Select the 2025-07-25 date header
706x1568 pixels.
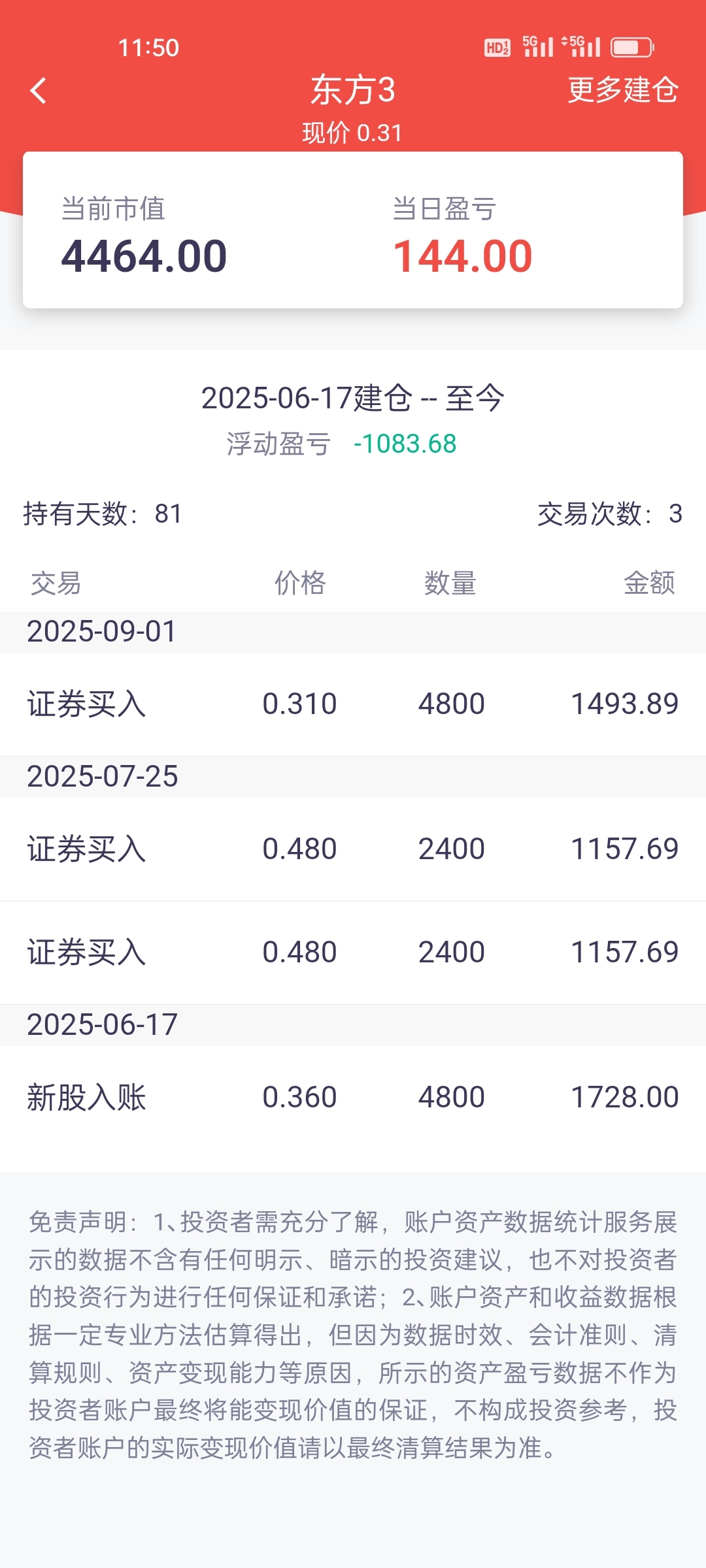[x=102, y=777]
